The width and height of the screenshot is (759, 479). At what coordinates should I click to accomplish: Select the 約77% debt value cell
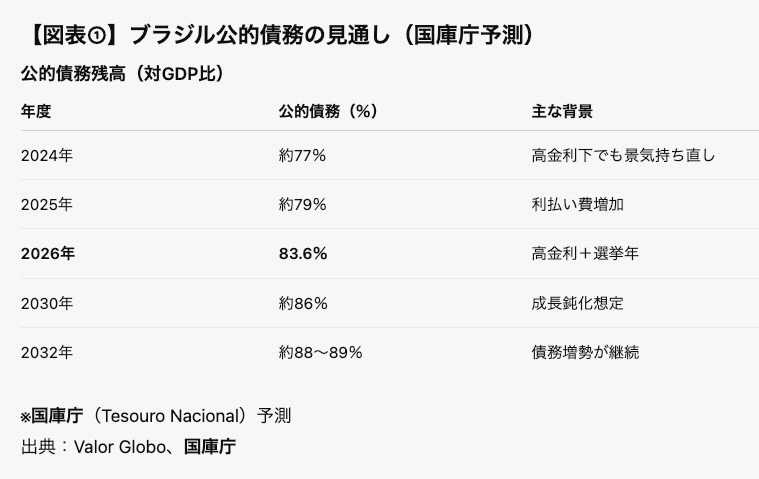click(x=302, y=155)
